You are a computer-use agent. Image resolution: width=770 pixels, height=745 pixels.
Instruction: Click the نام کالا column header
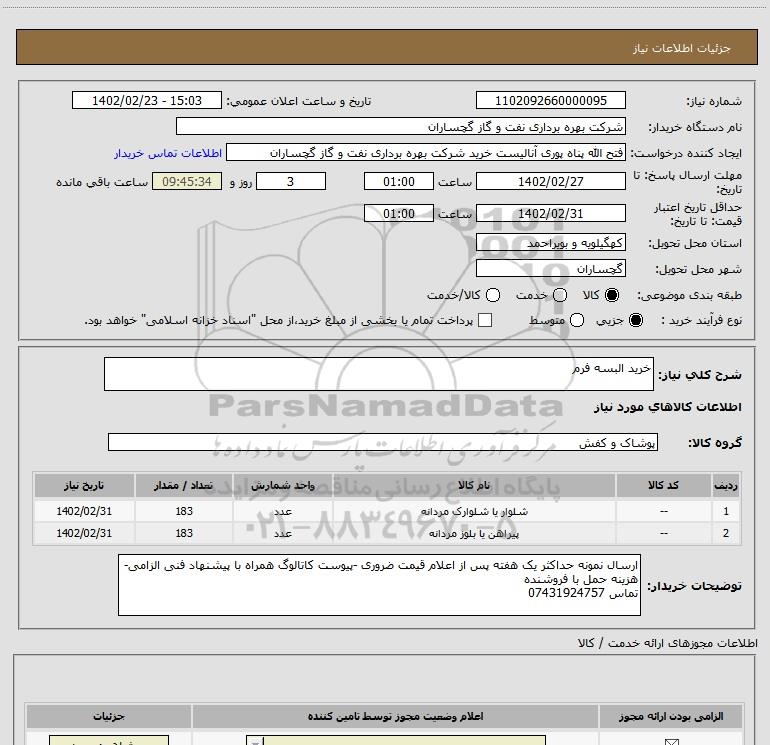(x=474, y=485)
